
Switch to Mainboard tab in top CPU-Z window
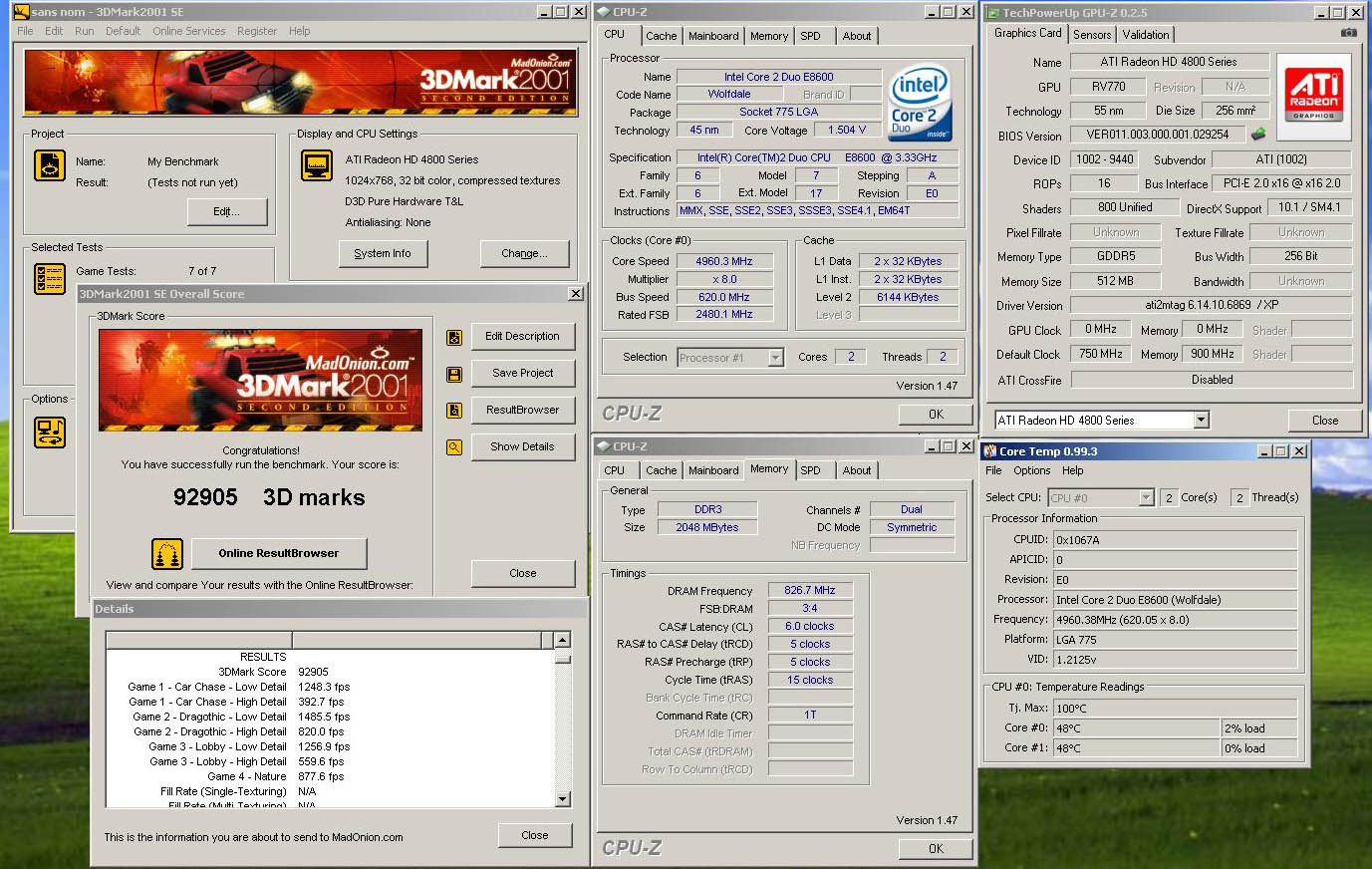click(713, 36)
